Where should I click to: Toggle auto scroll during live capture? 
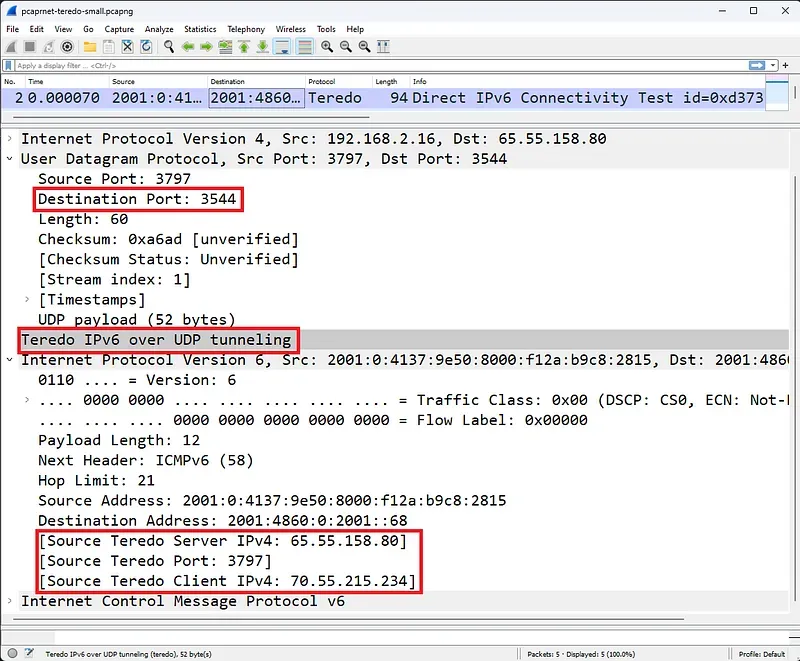coord(282,47)
